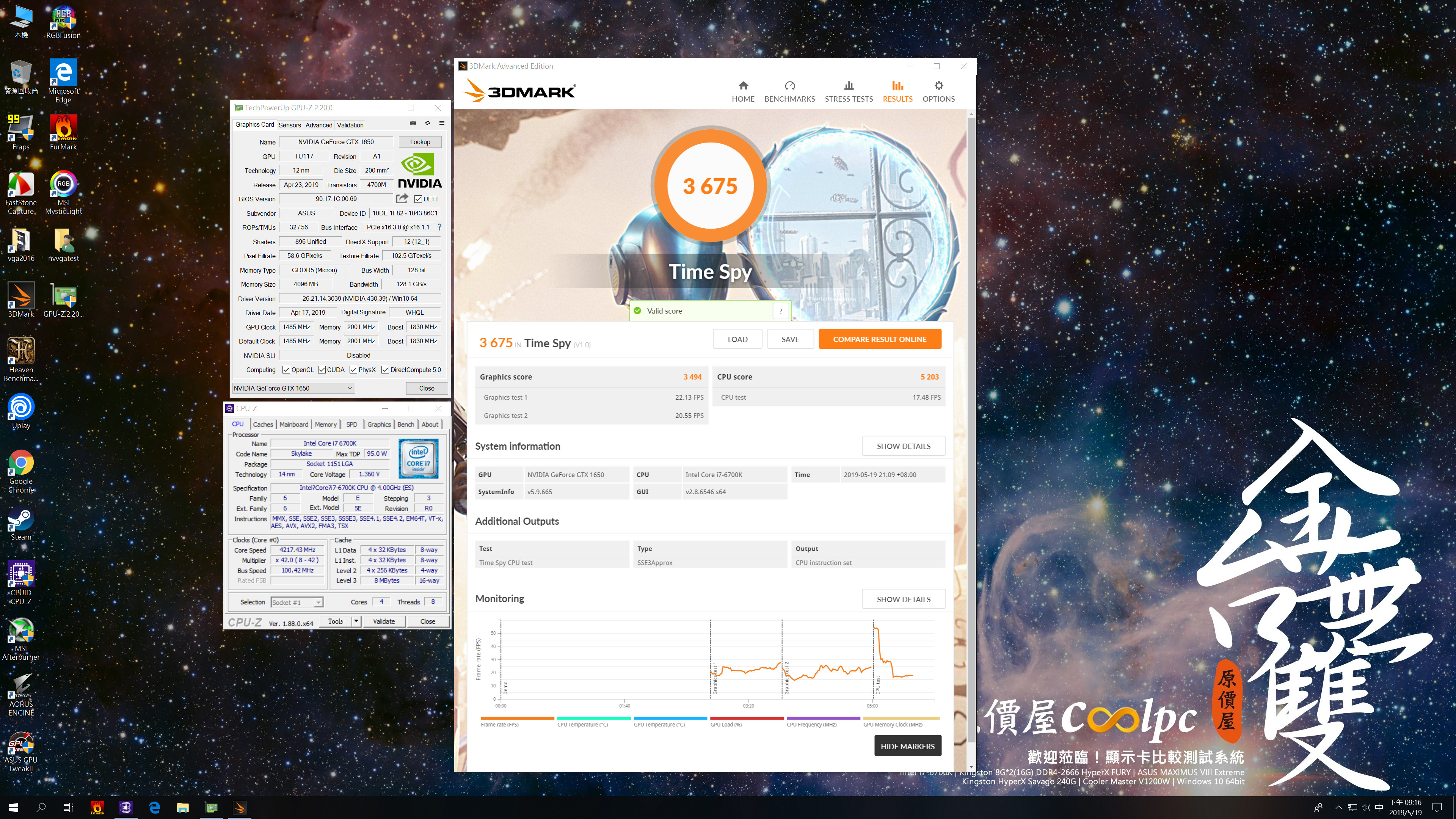
Task: Click the GPU-Z BIOS export share icon
Action: tap(402, 198)
